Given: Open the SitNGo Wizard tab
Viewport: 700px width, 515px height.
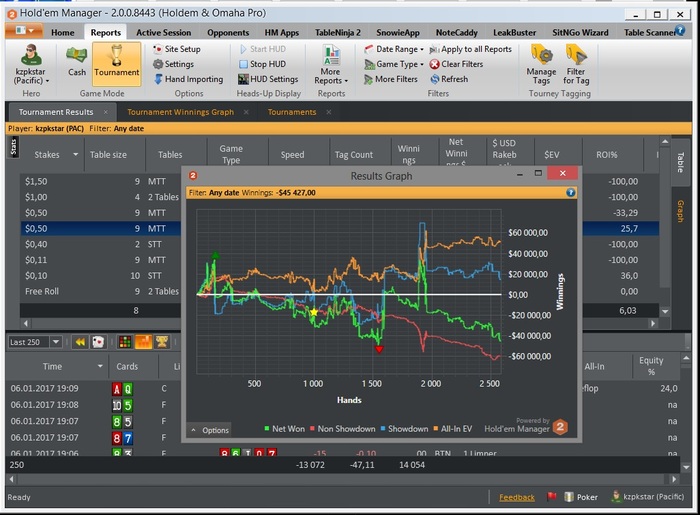Looking at the screenshot, I should 580,33.
